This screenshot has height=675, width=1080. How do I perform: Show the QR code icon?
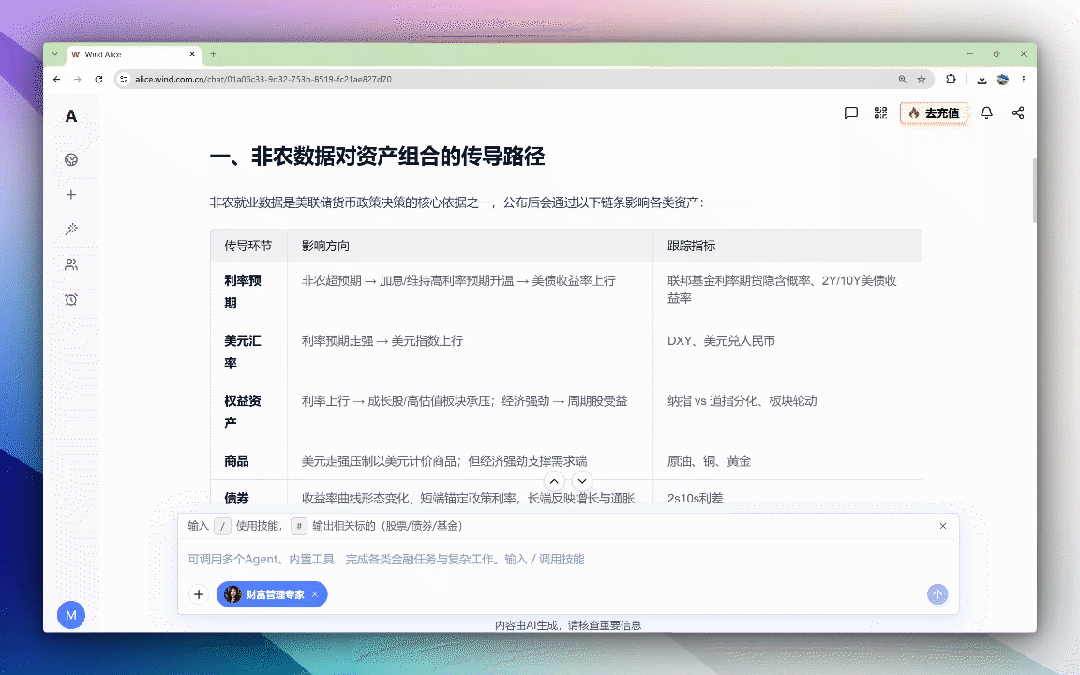[881, 113]
